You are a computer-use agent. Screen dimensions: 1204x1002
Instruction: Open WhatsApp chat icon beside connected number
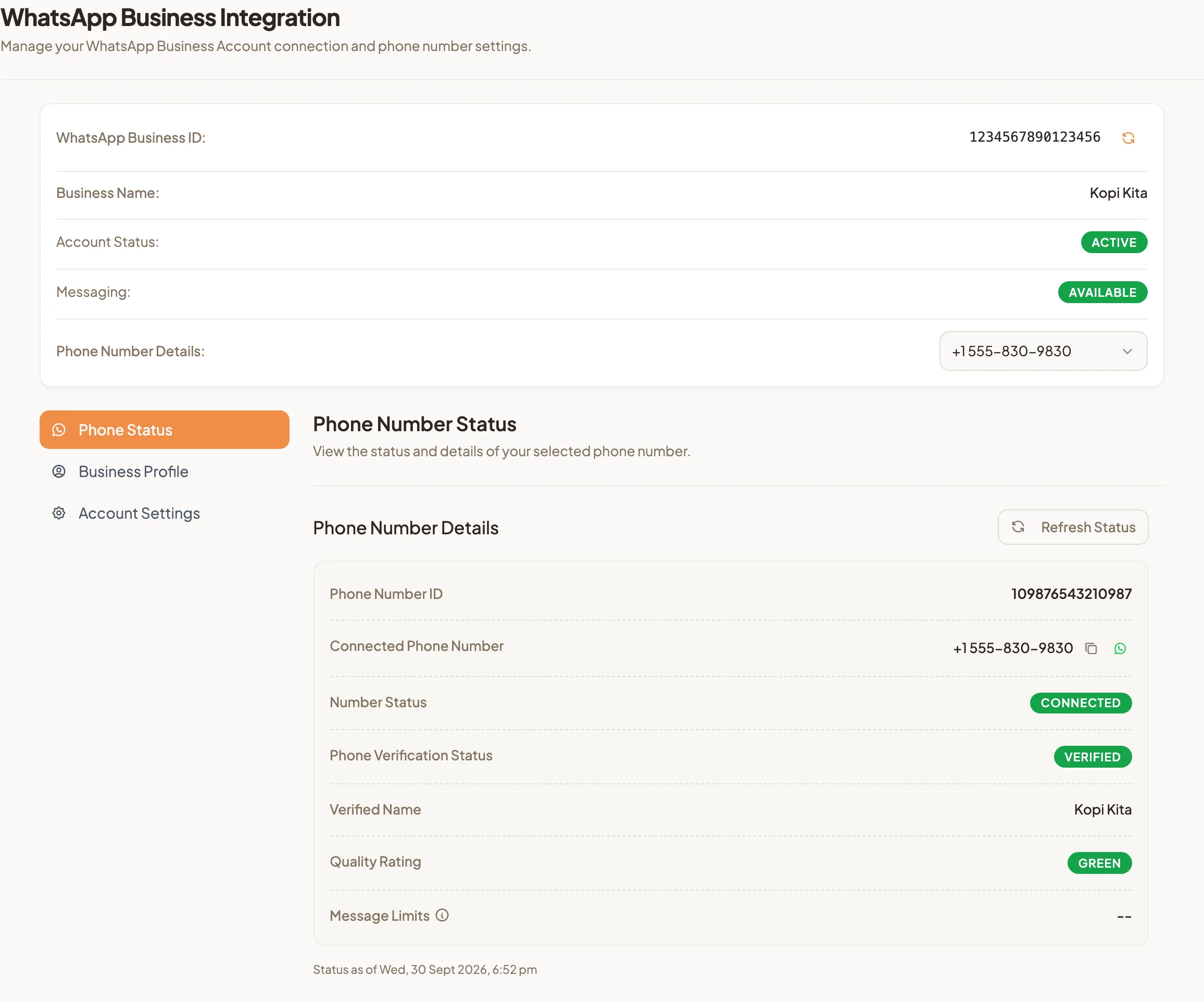point(1120,648)
